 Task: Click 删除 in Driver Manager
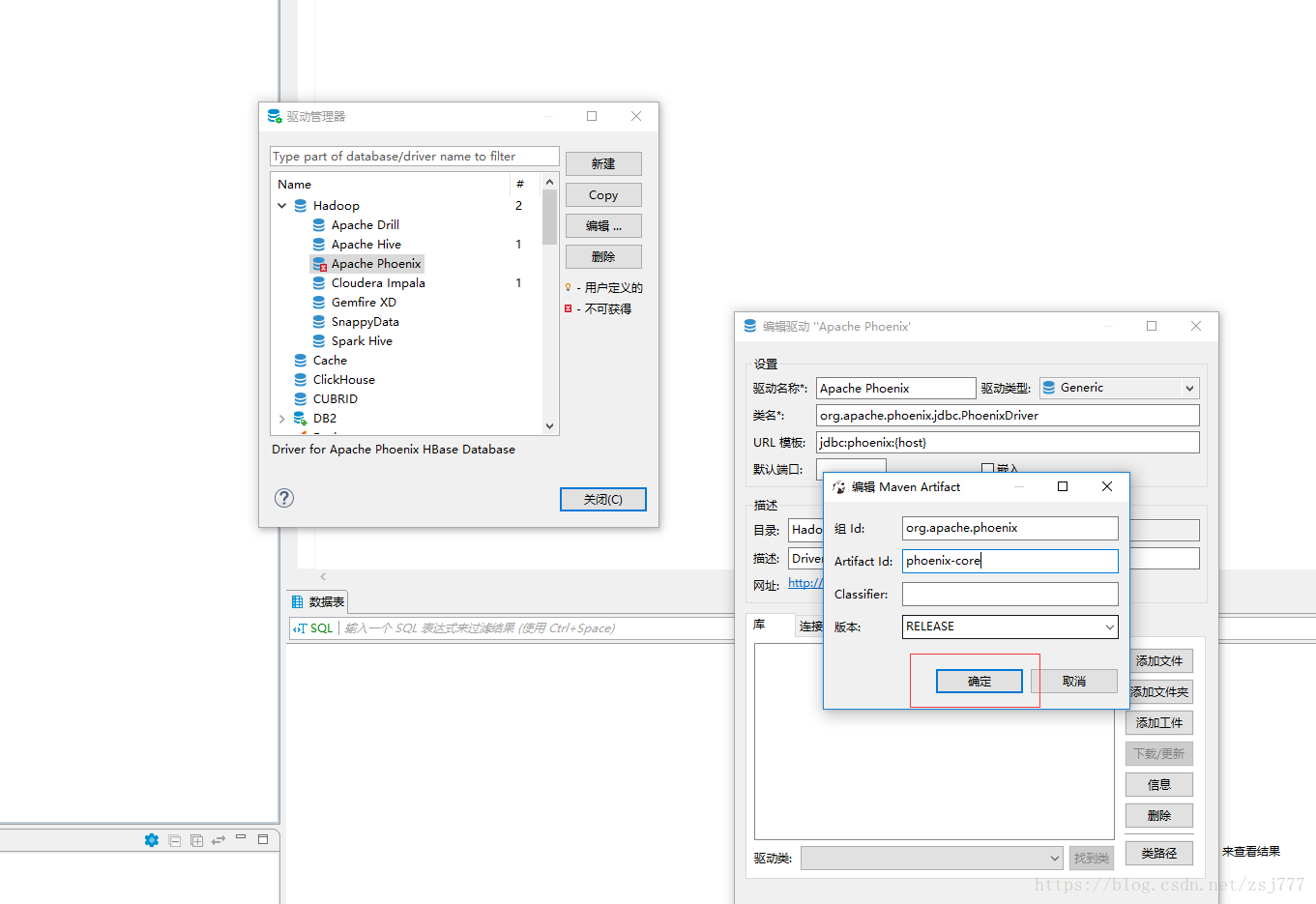coord(603,257)
